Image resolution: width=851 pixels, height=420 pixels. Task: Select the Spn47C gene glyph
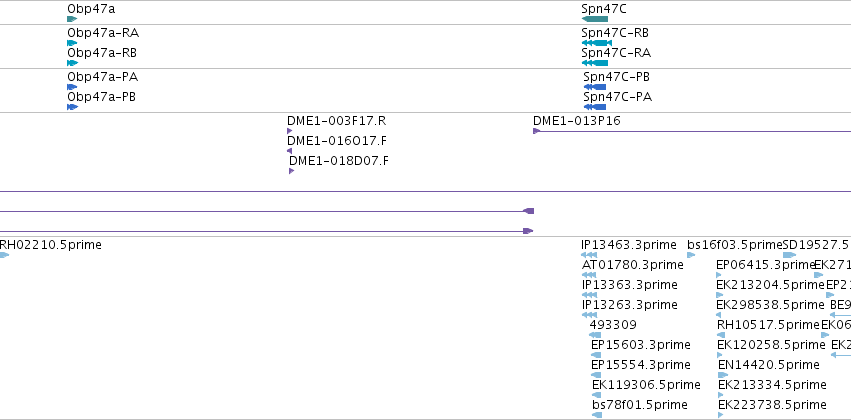pyautogui.click(x=594, y=19)
